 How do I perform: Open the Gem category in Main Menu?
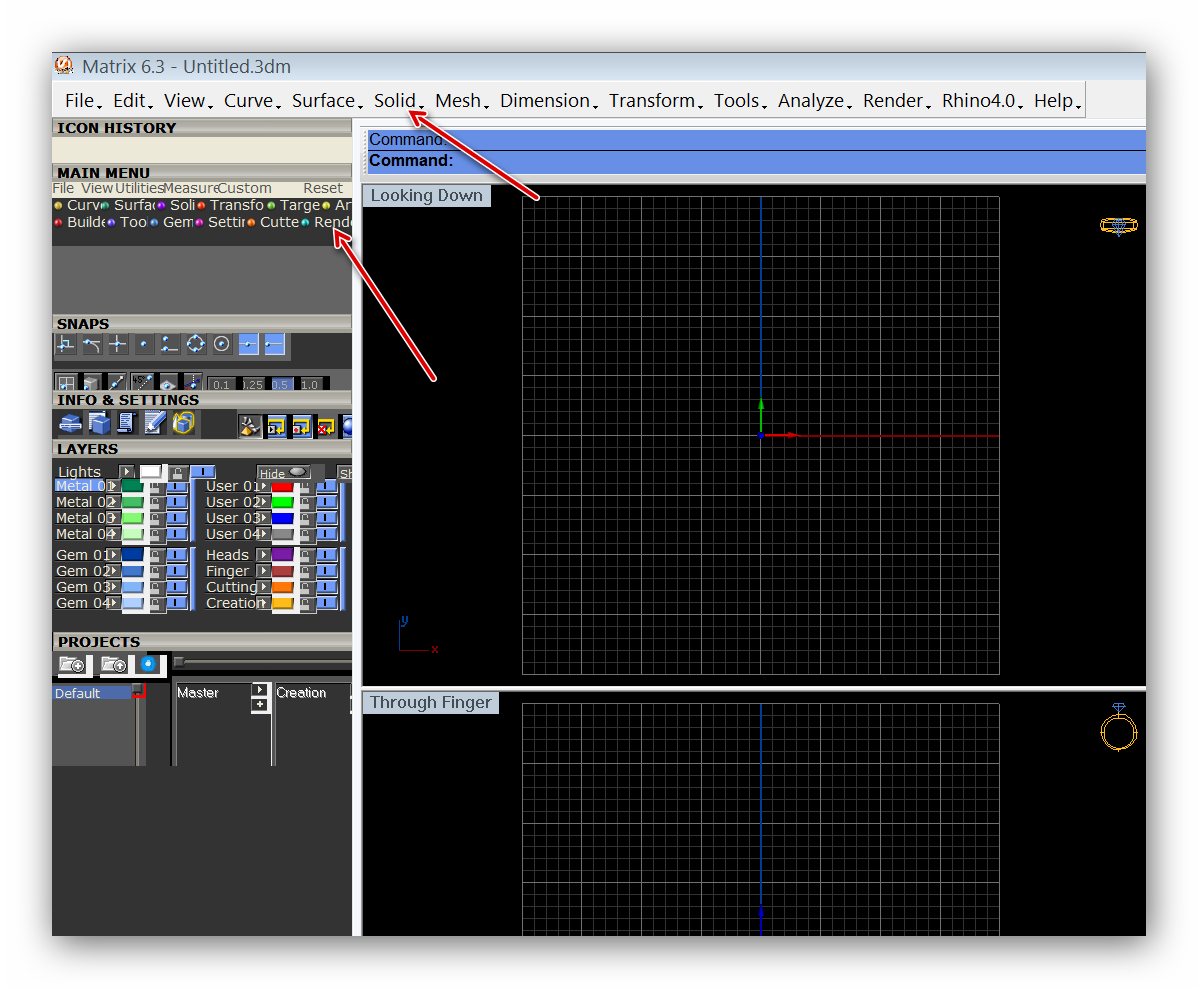pos(173,222)
